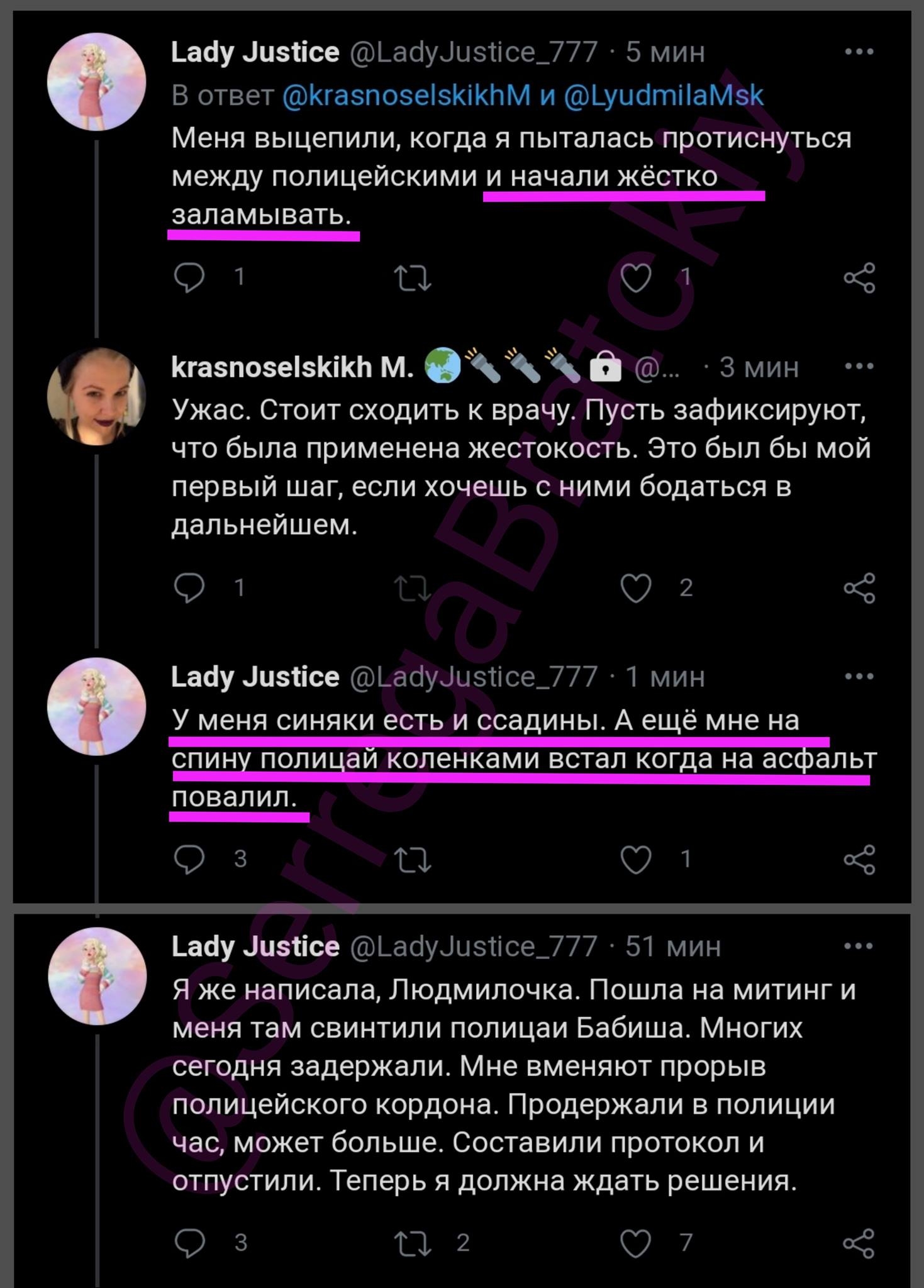Open krasnoselskikh M.'s profile photo
Viewport: 924px width, 1288px height.
point(96,396)
